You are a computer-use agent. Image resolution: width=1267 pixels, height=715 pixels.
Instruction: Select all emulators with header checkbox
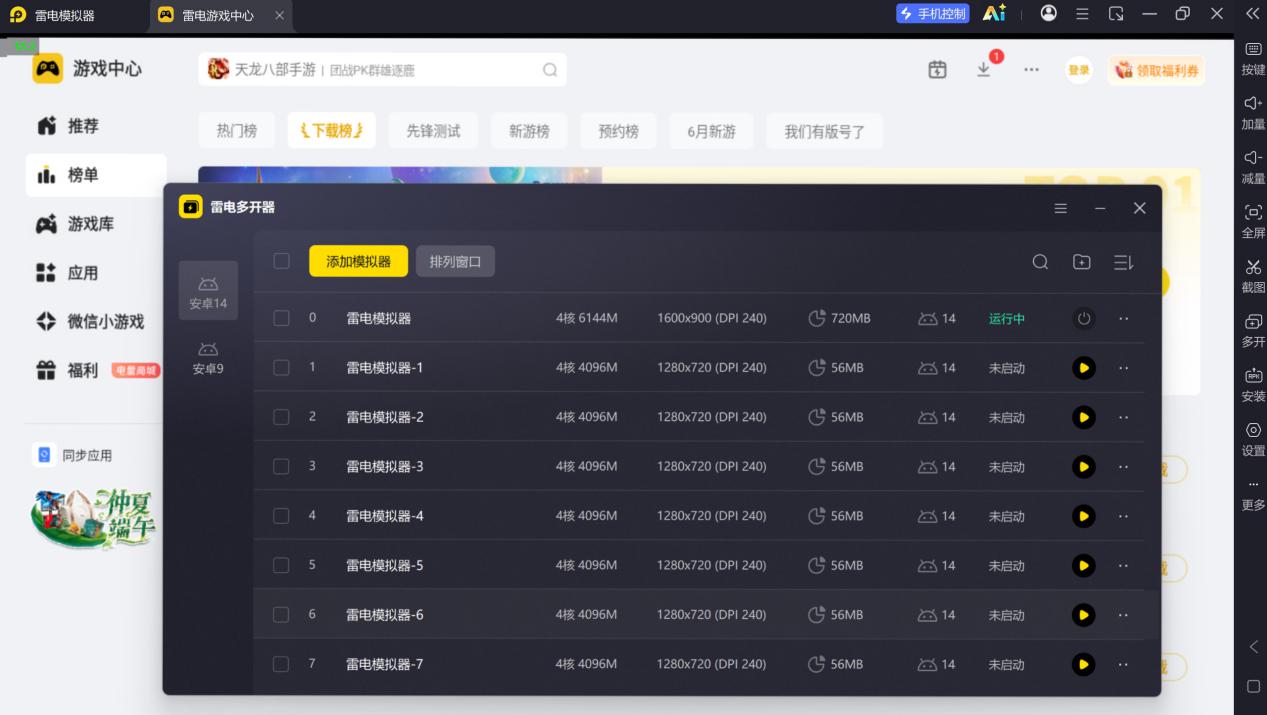pyautogui.click(x=281, y=261)
